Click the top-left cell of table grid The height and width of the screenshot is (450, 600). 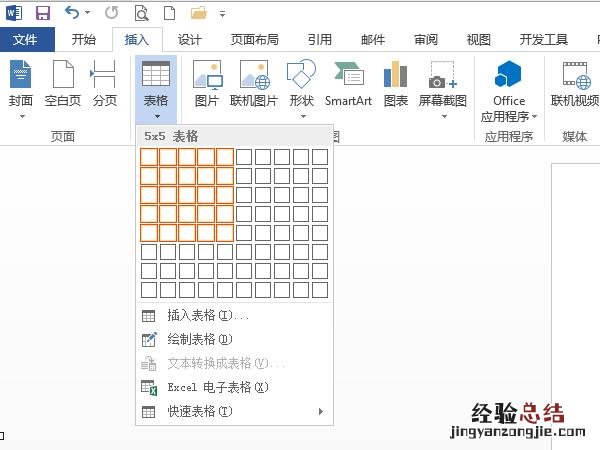pos(149,157)
